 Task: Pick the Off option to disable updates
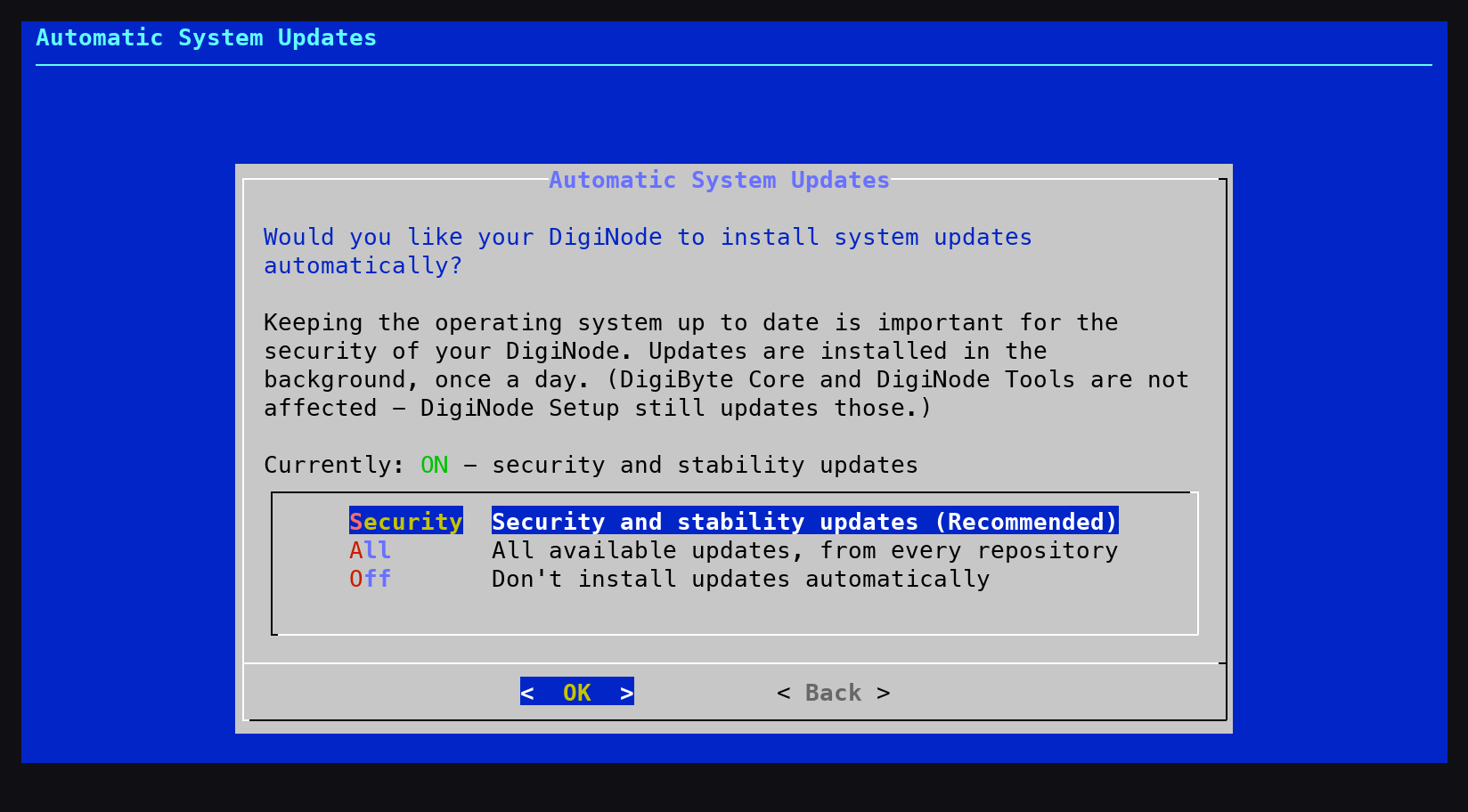coord(371,579)
